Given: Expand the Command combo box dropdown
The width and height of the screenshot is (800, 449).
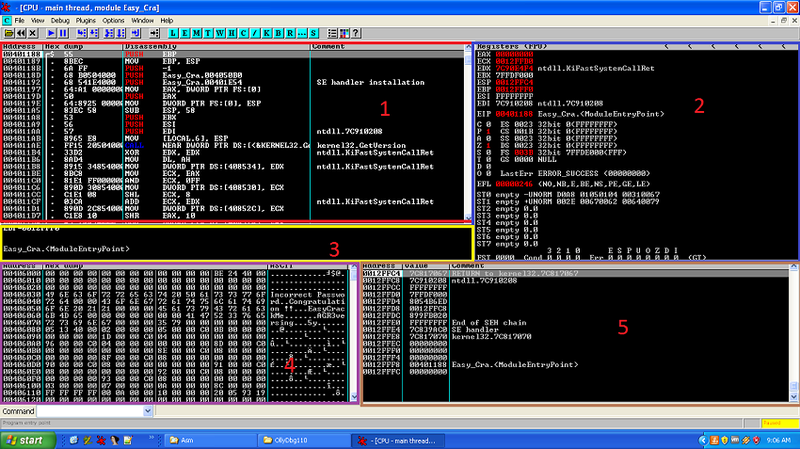Looking at the screenshot, I should pyautogui.click(x=147, y=411).
